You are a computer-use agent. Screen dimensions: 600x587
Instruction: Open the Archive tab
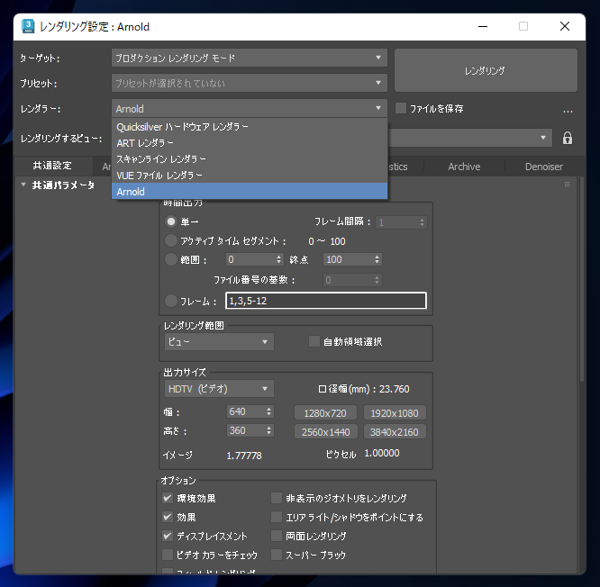click(464, 166)
